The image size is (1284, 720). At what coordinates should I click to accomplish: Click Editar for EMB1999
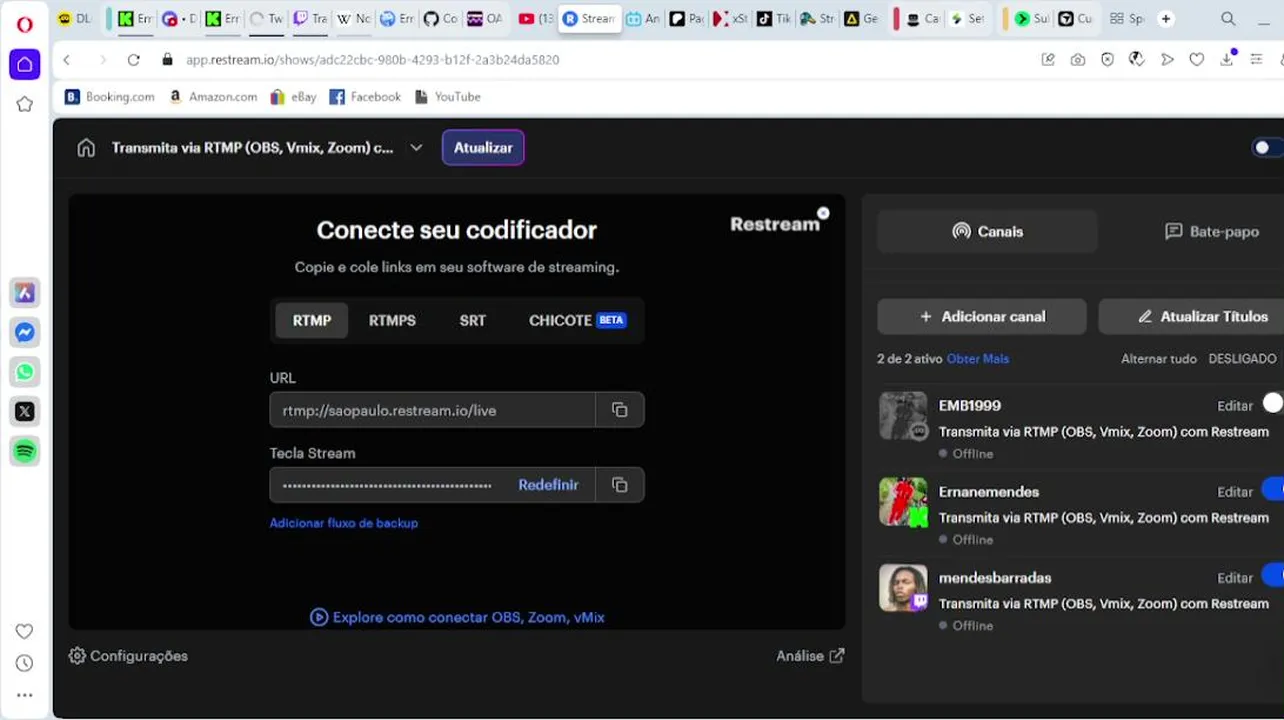(x=1235, y=406)
